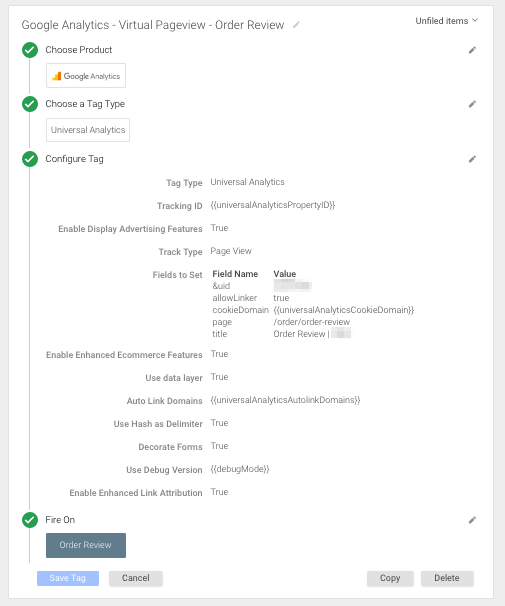The width and height of the screenshot is (505, 606).
Task: Select the Google Analytics product card
Action: (x=86, y=76)
